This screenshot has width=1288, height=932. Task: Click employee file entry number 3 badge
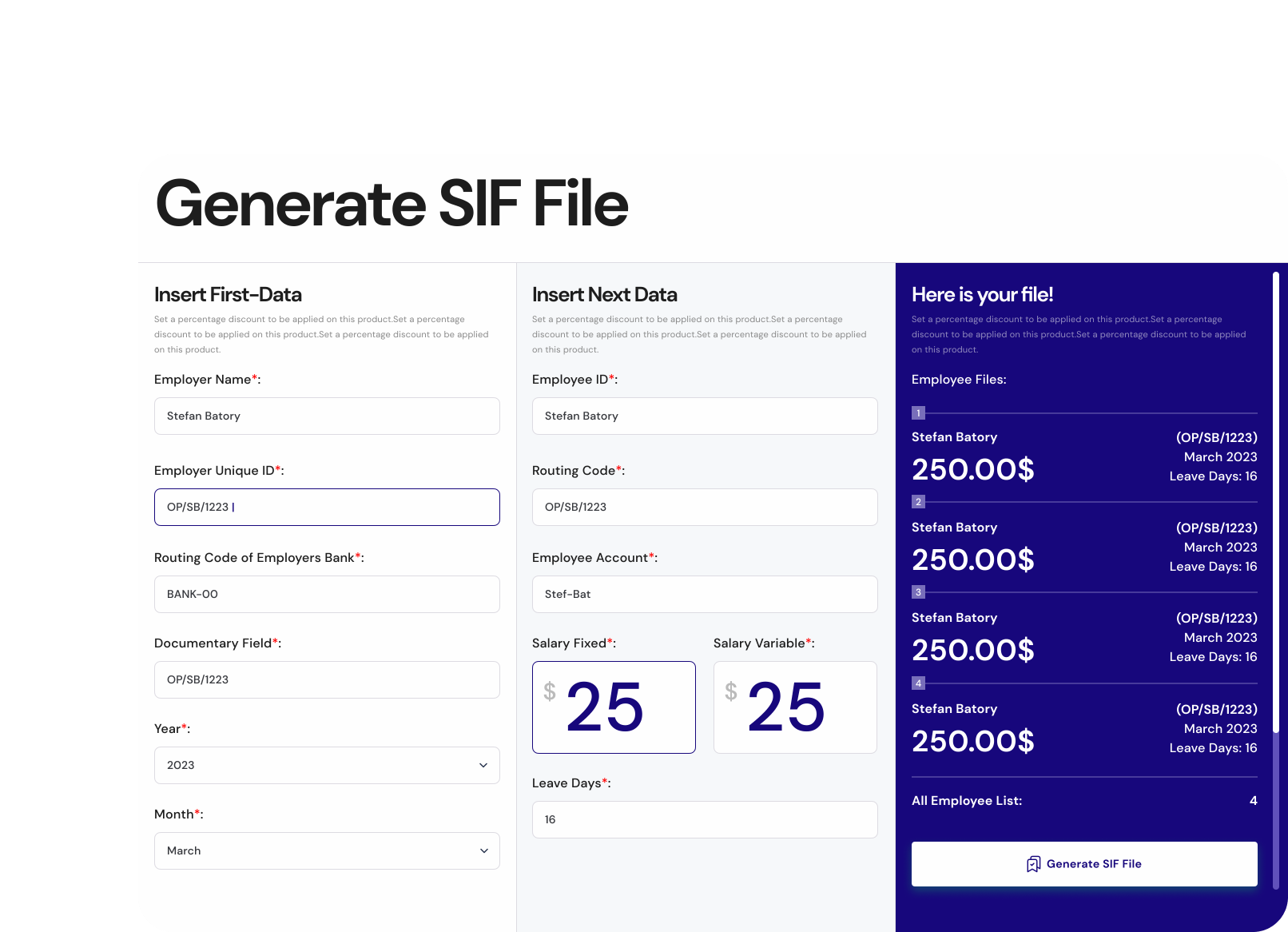(x=919, y=592)
